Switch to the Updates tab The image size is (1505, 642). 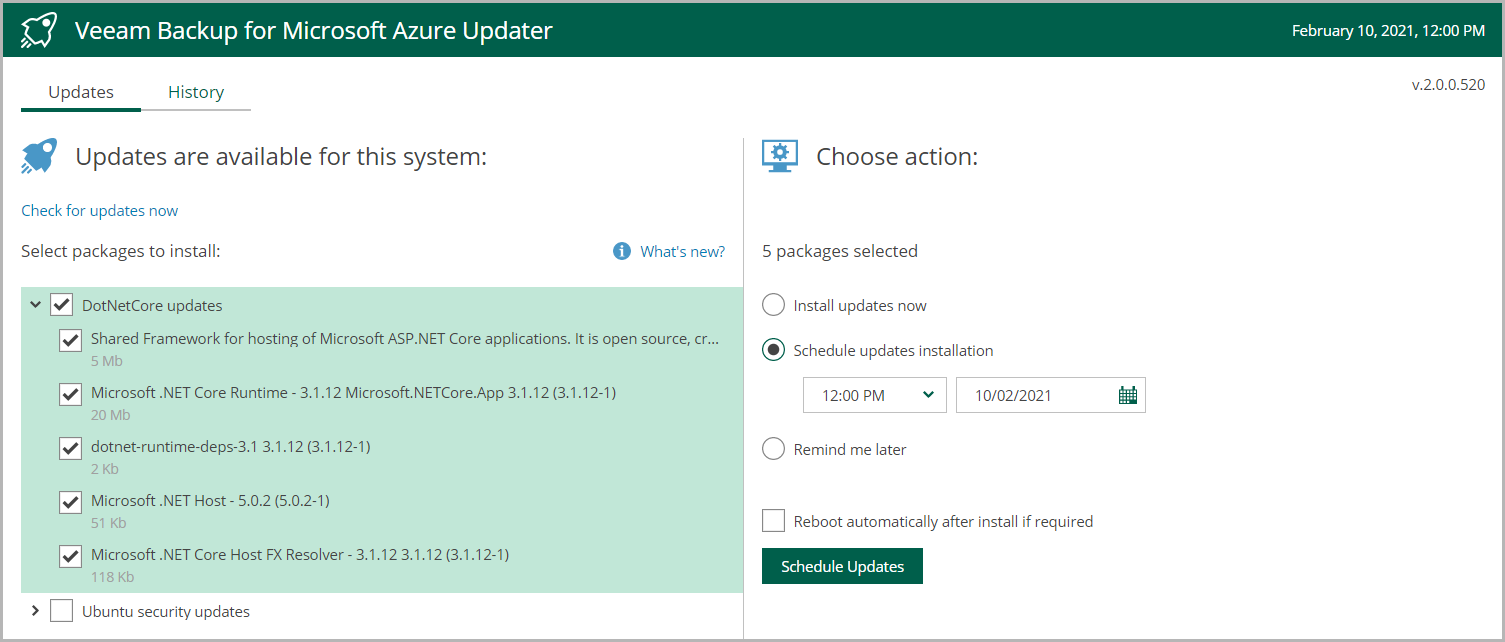(x=81, y=92)
